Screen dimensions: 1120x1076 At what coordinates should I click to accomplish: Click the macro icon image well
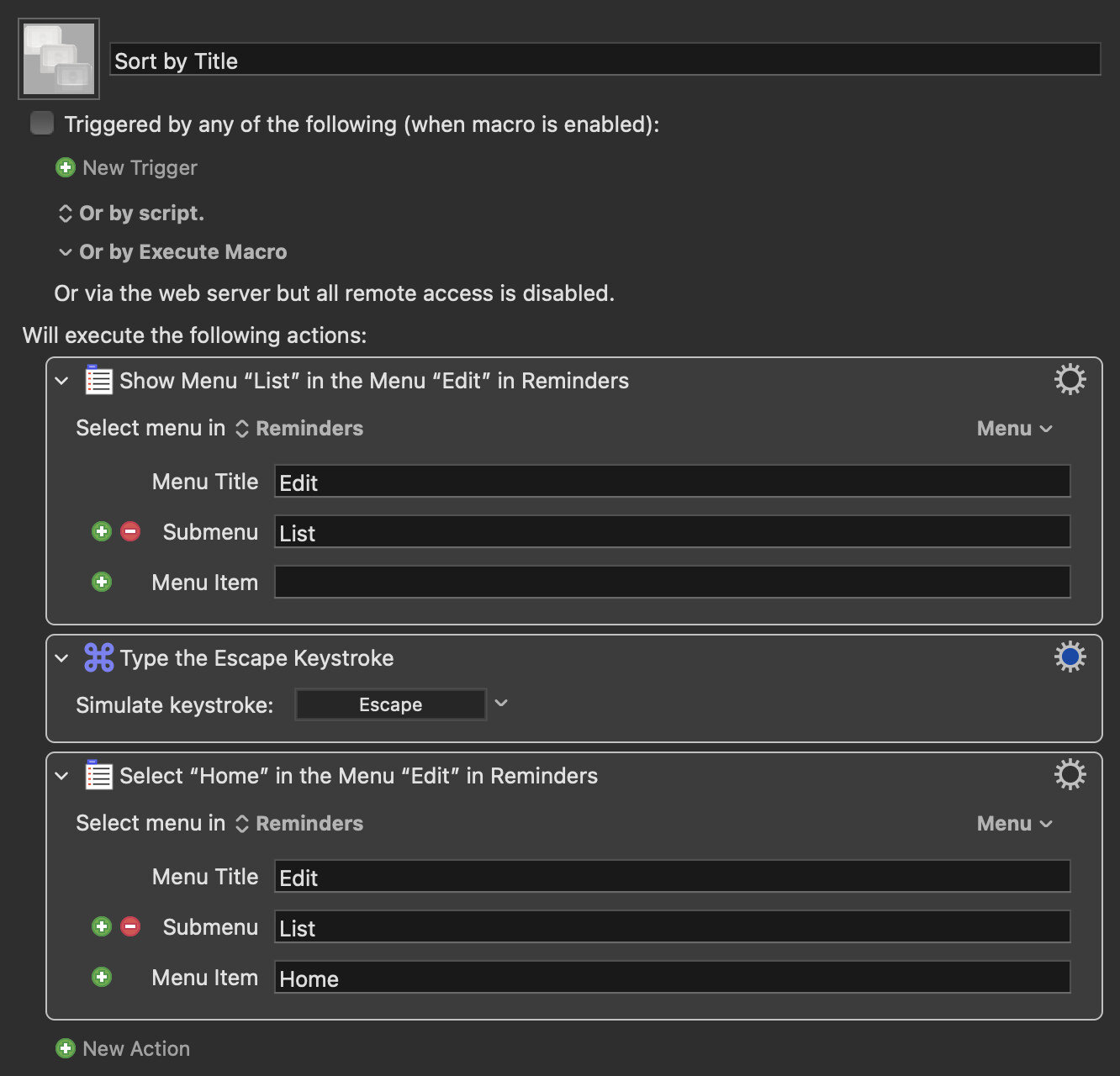59,59
